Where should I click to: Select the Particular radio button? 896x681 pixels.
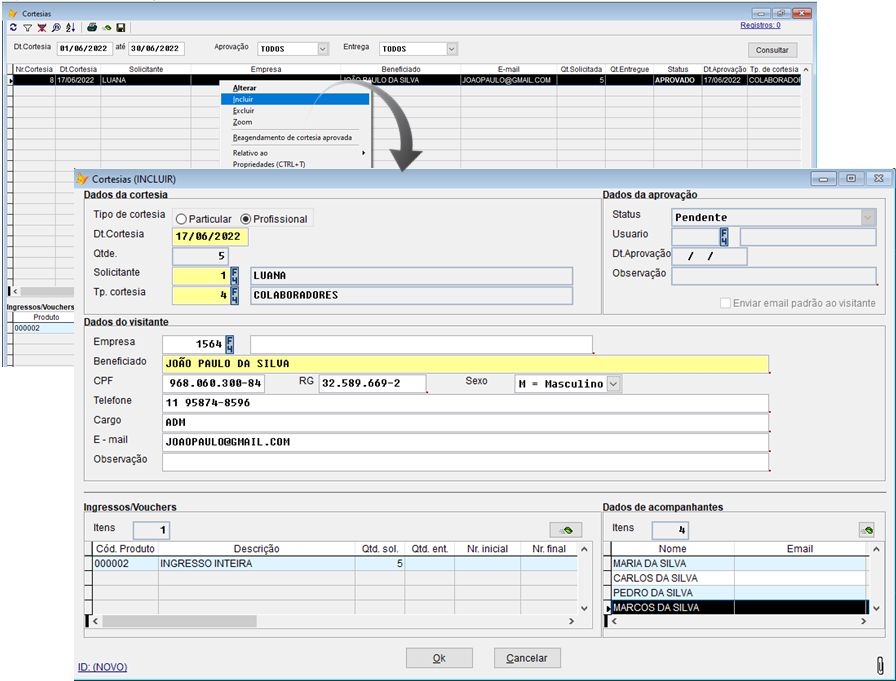[x=182, y=219]
